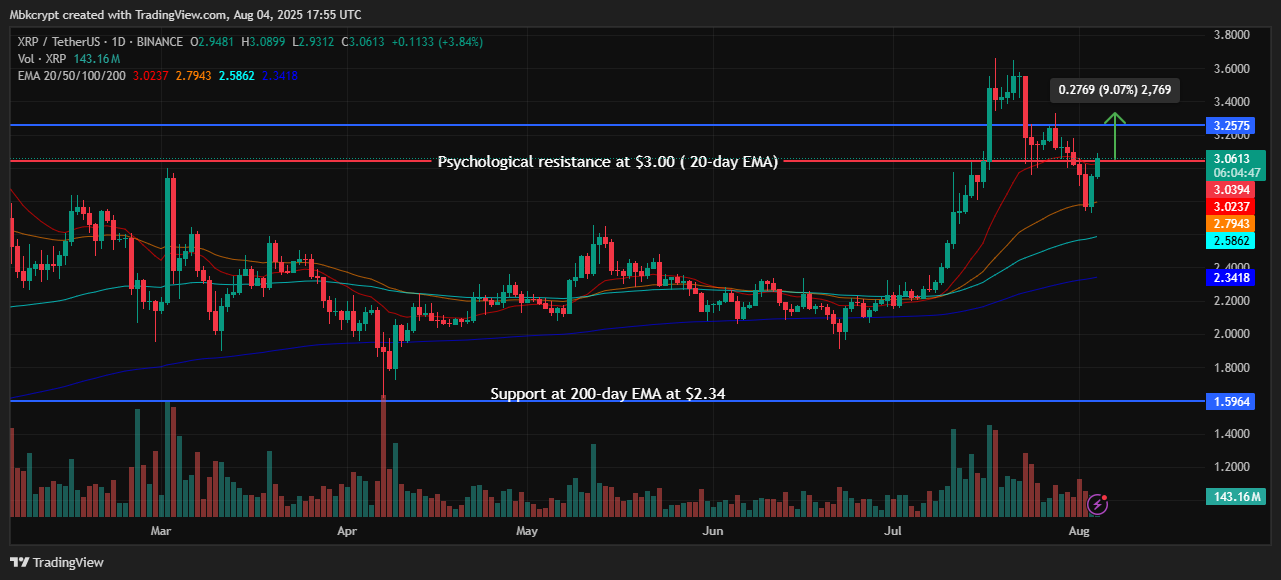The height and width of the screenshot is (580, 1281).
Task: Click the 1.5964 support price label
Action: (1231, 401)
